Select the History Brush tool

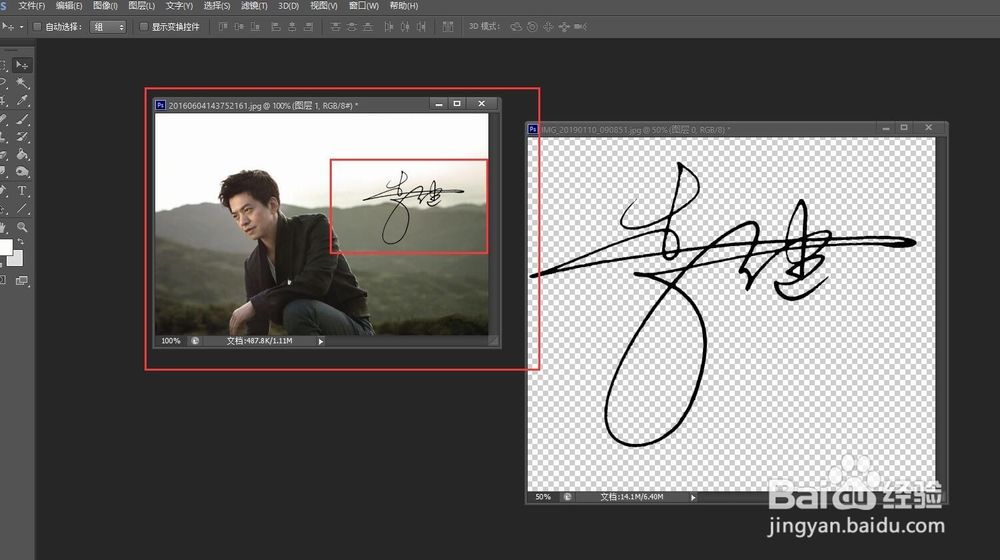22,136
